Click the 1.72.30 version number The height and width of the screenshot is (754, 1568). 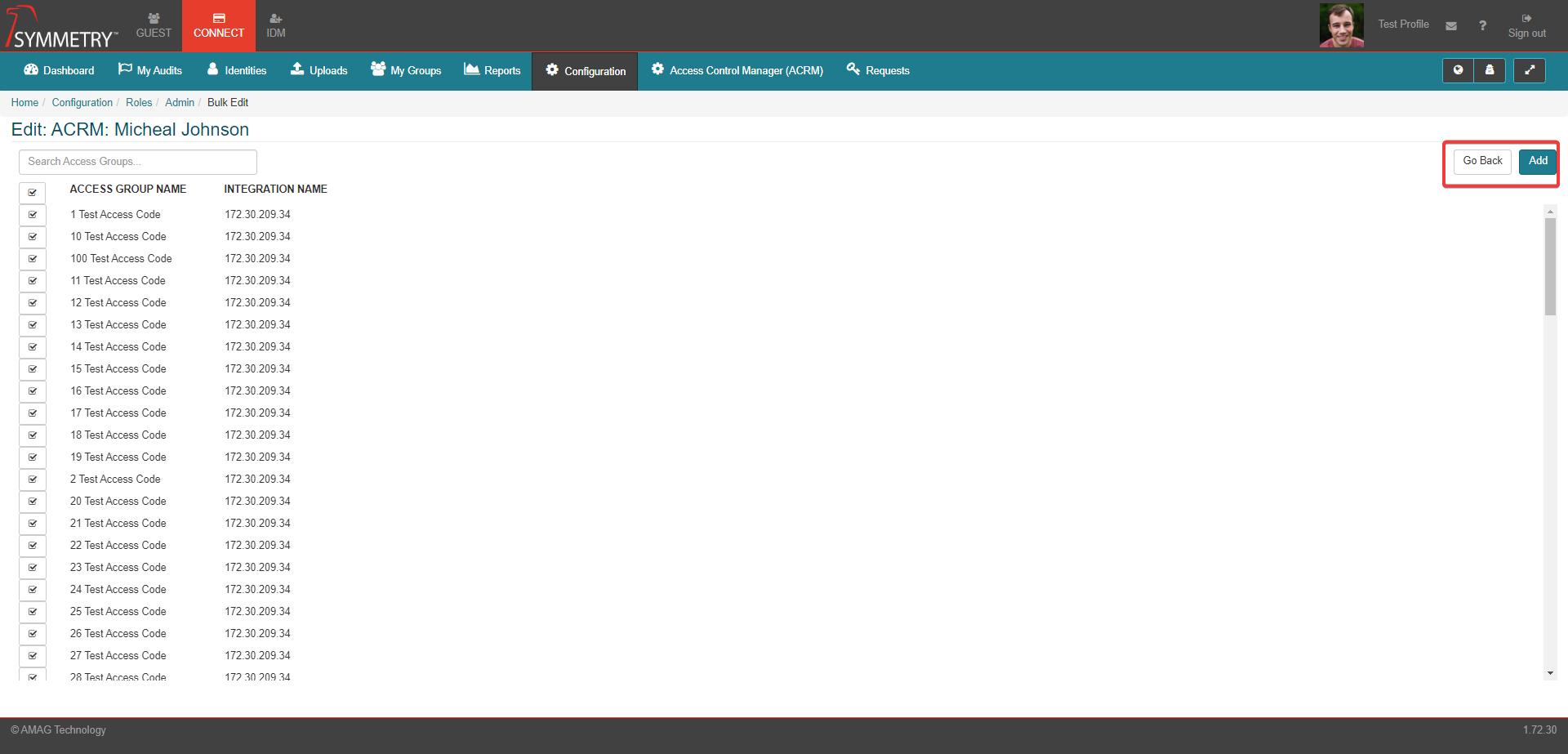(x=1539, y=730)
